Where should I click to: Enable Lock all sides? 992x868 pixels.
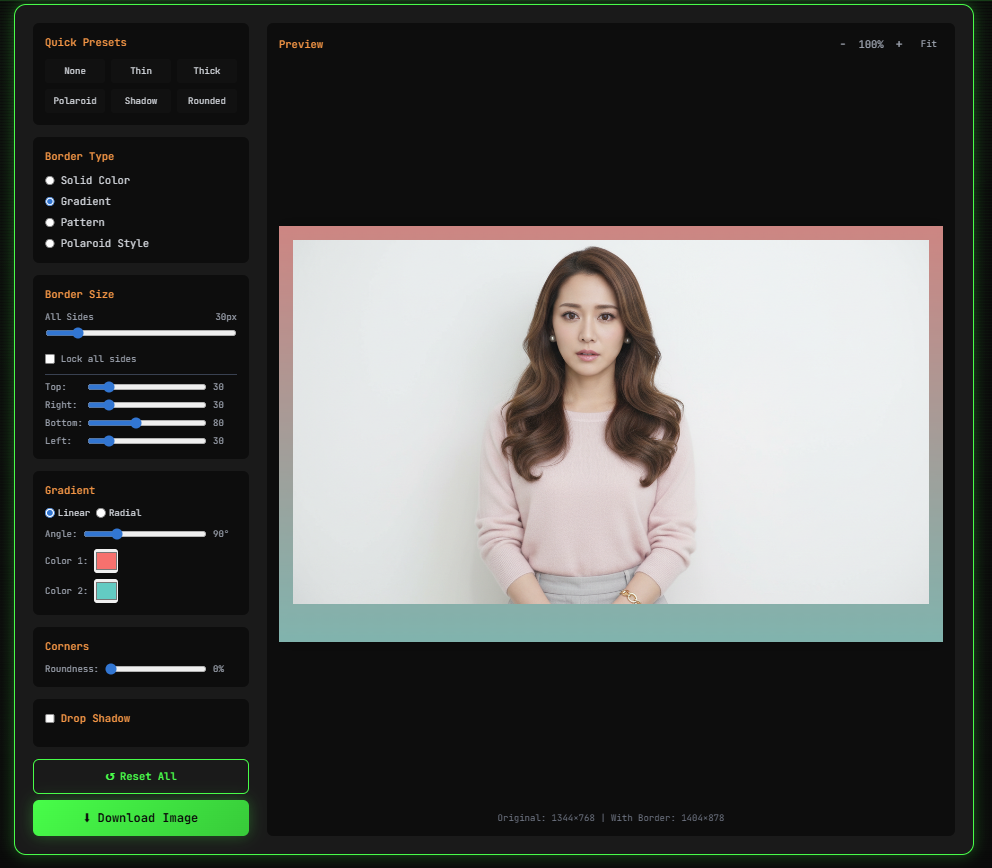(50, 358)
